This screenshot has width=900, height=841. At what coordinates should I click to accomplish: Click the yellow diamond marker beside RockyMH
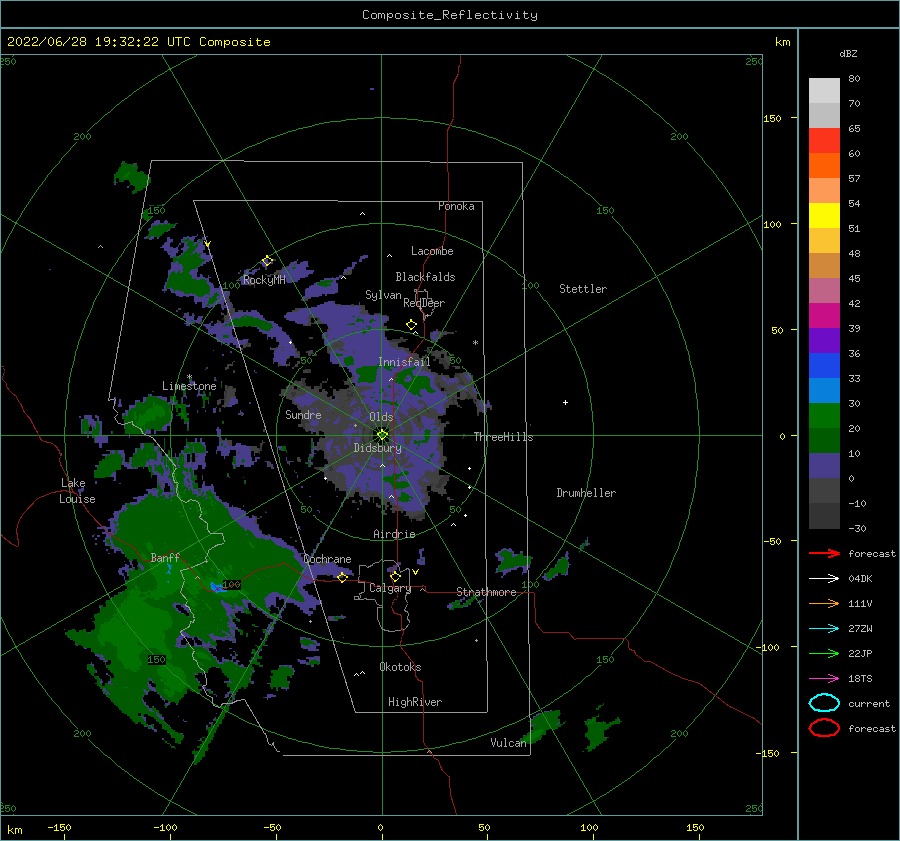point(267,261)
